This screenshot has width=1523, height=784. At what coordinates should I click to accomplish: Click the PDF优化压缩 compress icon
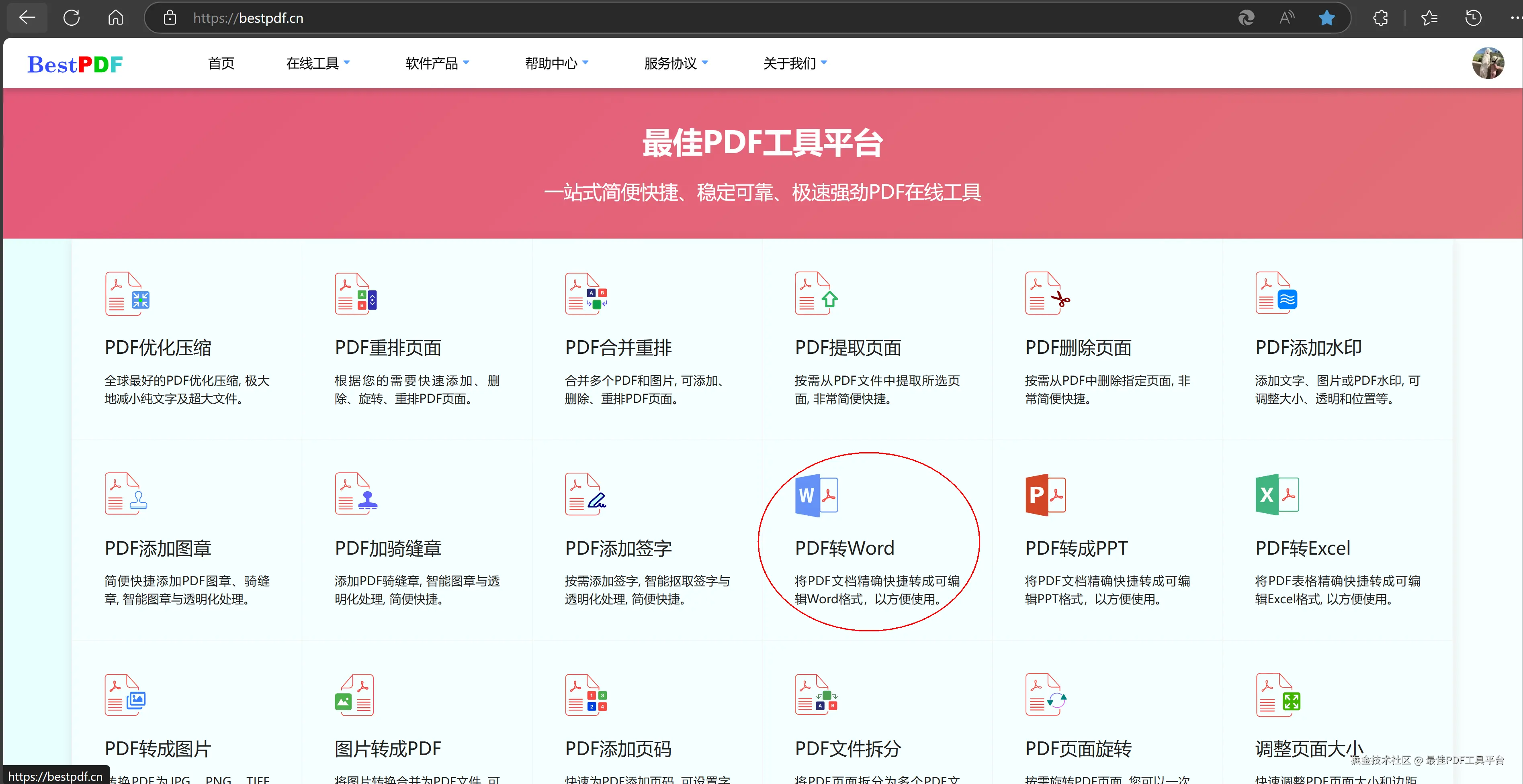pyautogui.click(x=127, y=294)
